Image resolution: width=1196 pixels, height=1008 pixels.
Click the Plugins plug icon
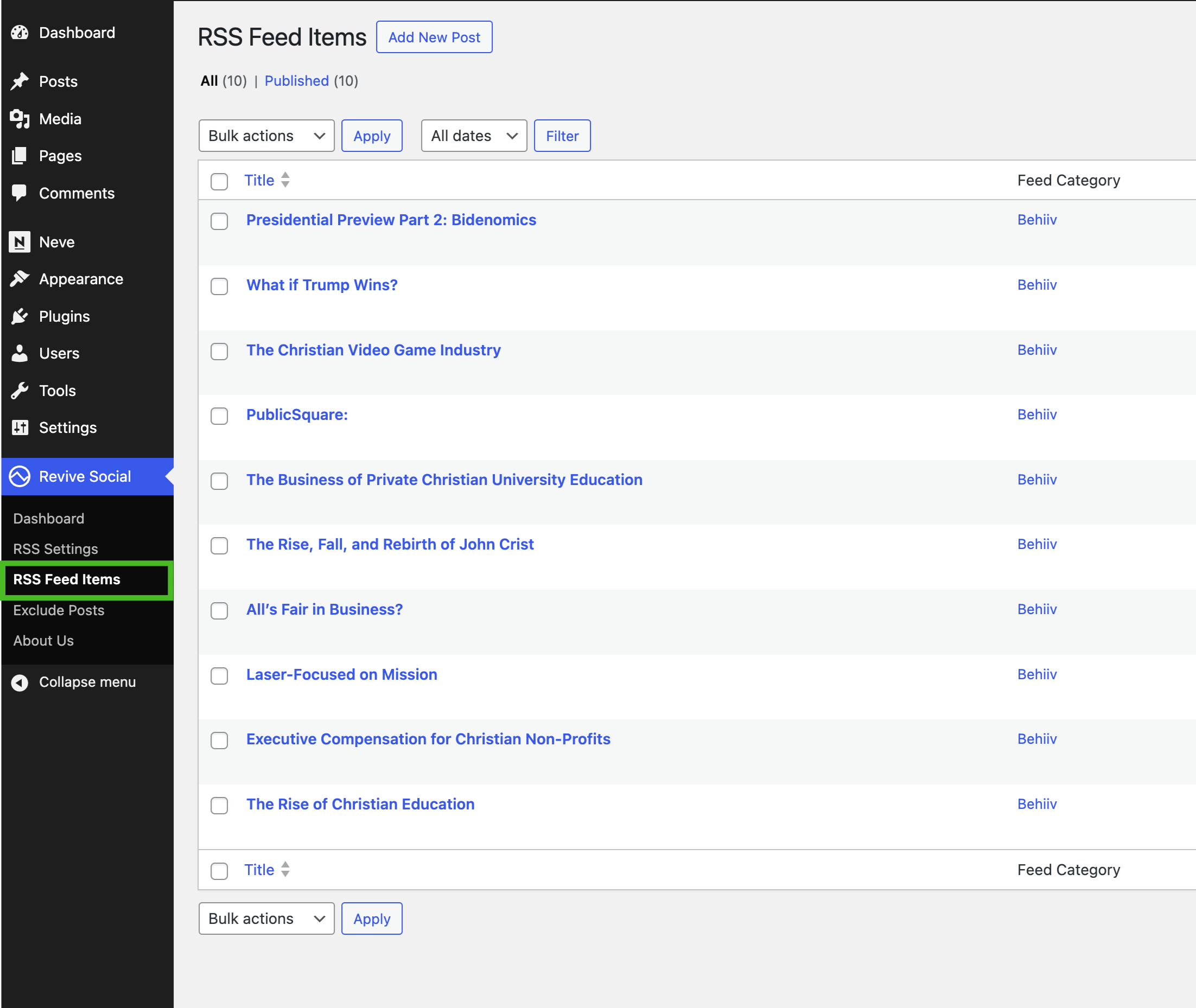click(x=20, y=316)
